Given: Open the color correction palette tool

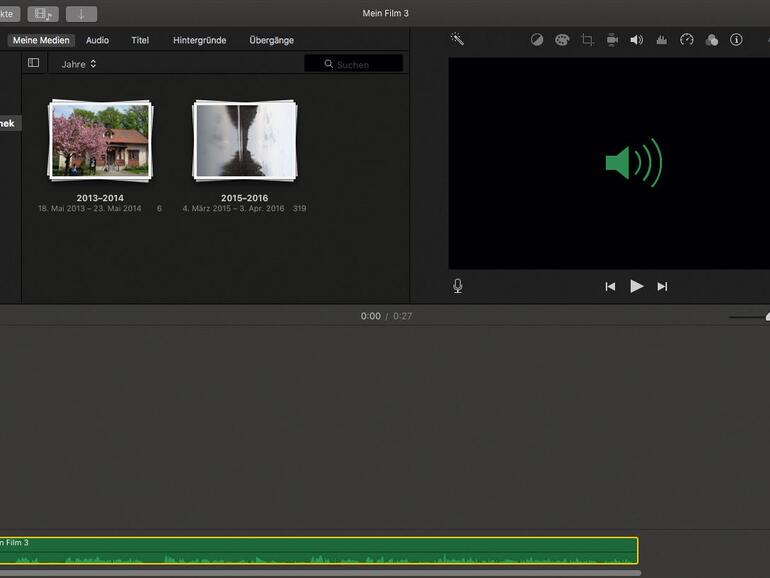Looking at the screenshot, I should (x=562, y=40).
